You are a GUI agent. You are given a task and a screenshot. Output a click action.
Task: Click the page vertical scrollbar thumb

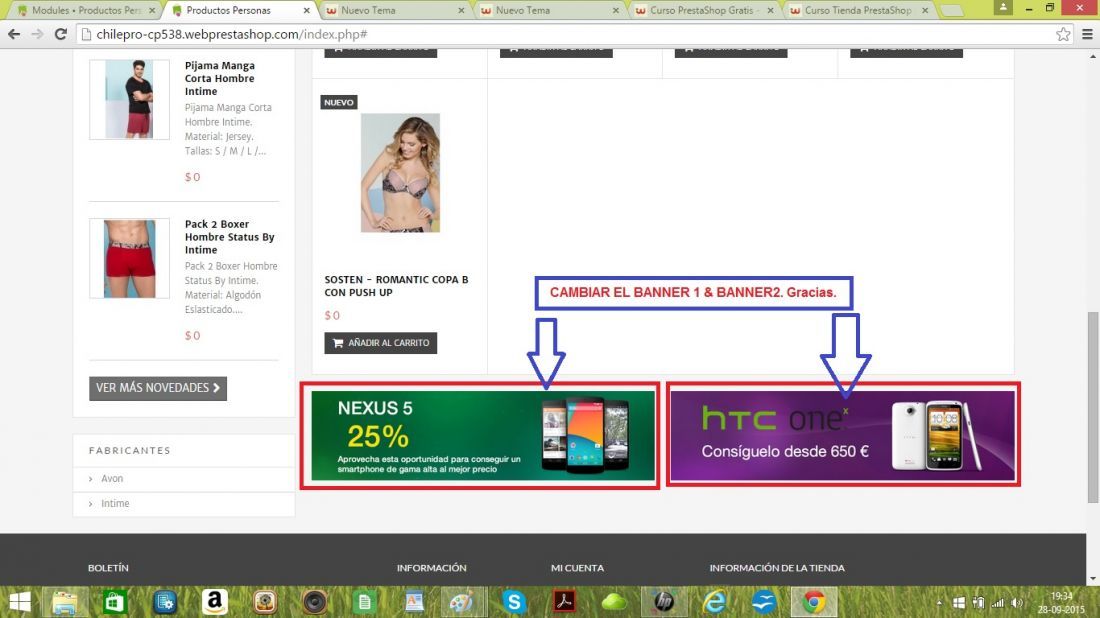point(1093,407)
